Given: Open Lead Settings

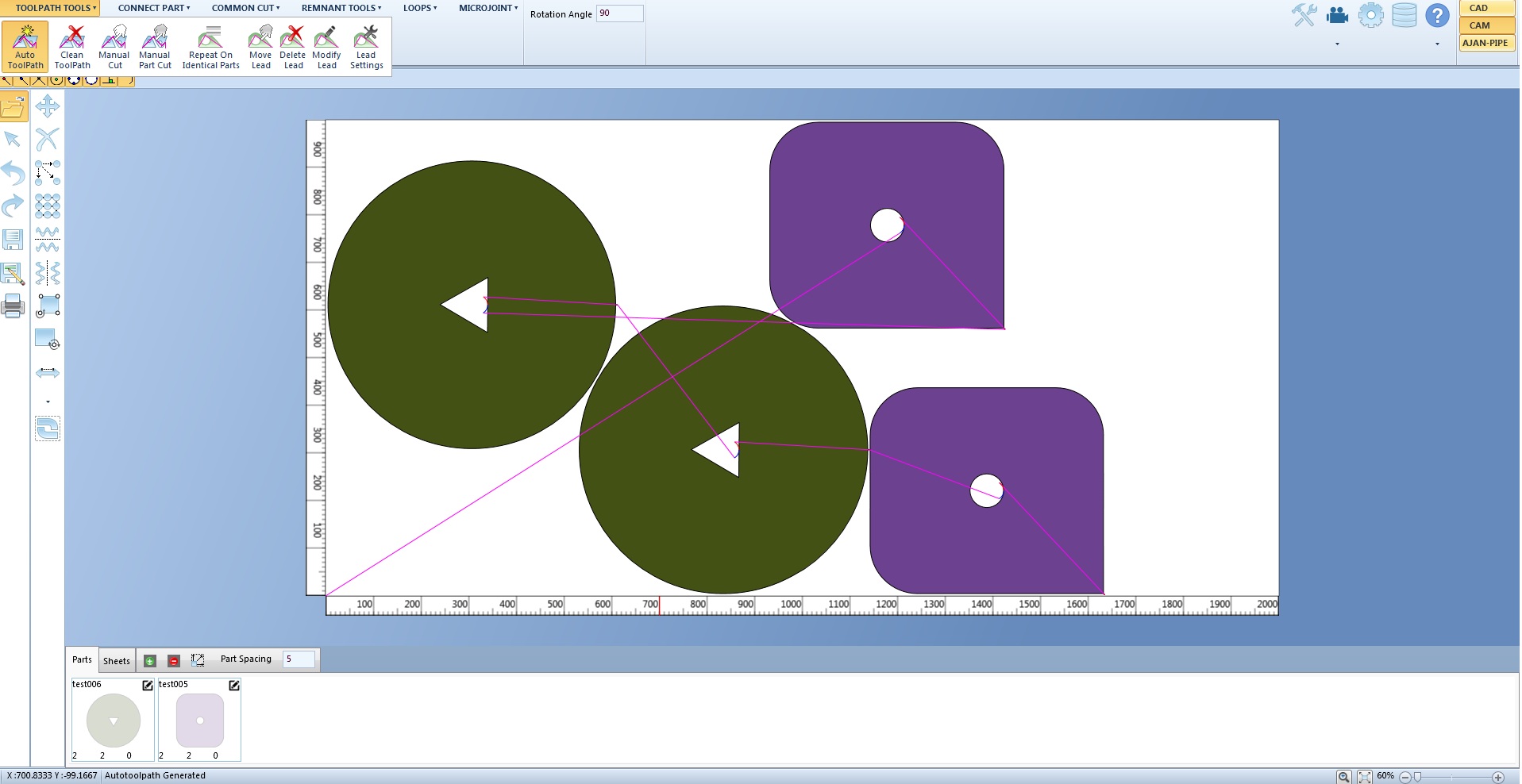Looking at the screenshot, I should (366, 47).
